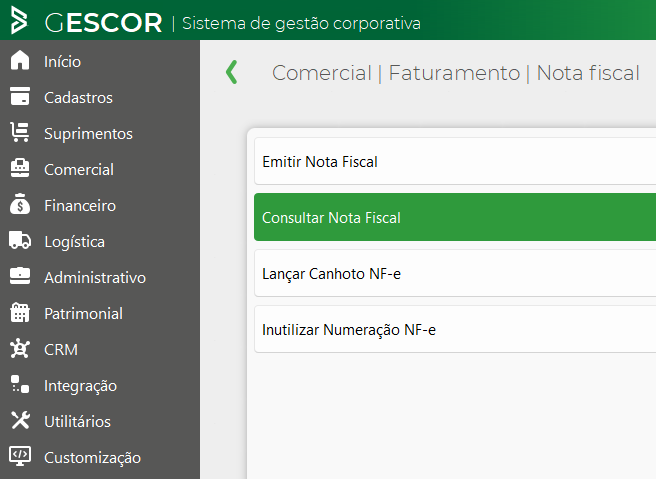656x479 pixels.
Task: Select Lançar Canhoto NF-e option
Action: click(455, 273)
